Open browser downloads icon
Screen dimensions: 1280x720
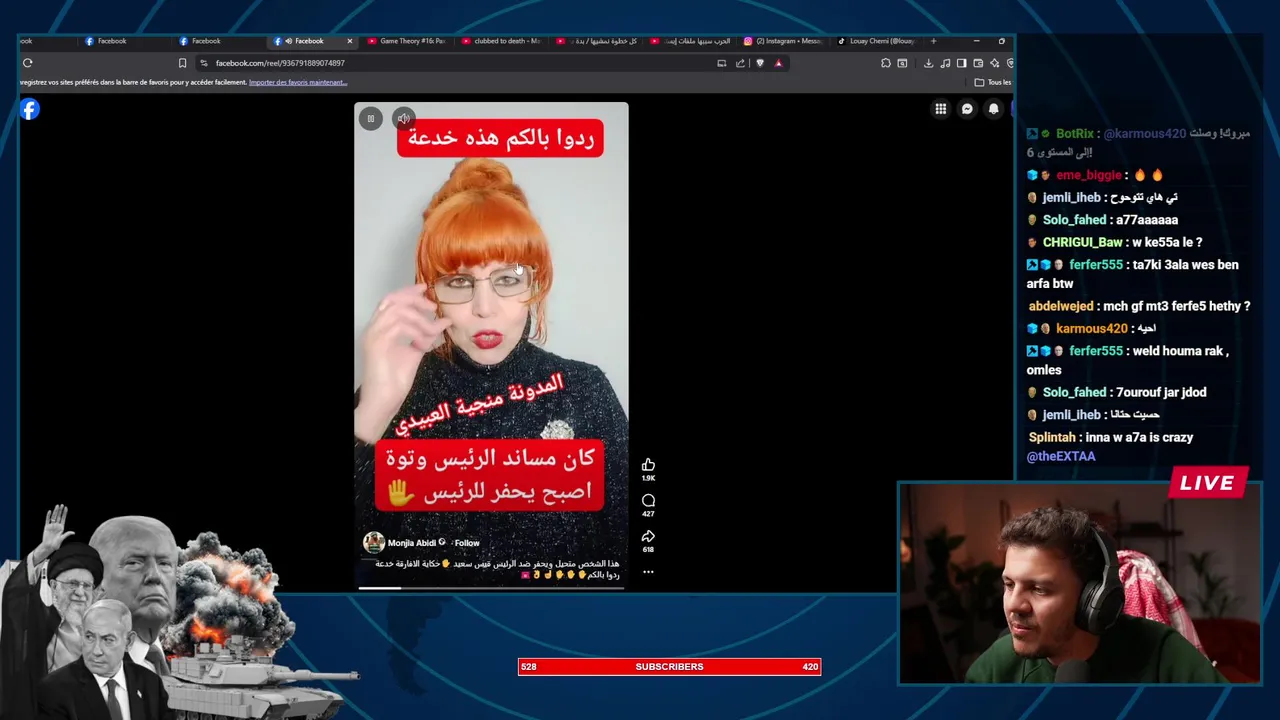coord(928,63)
